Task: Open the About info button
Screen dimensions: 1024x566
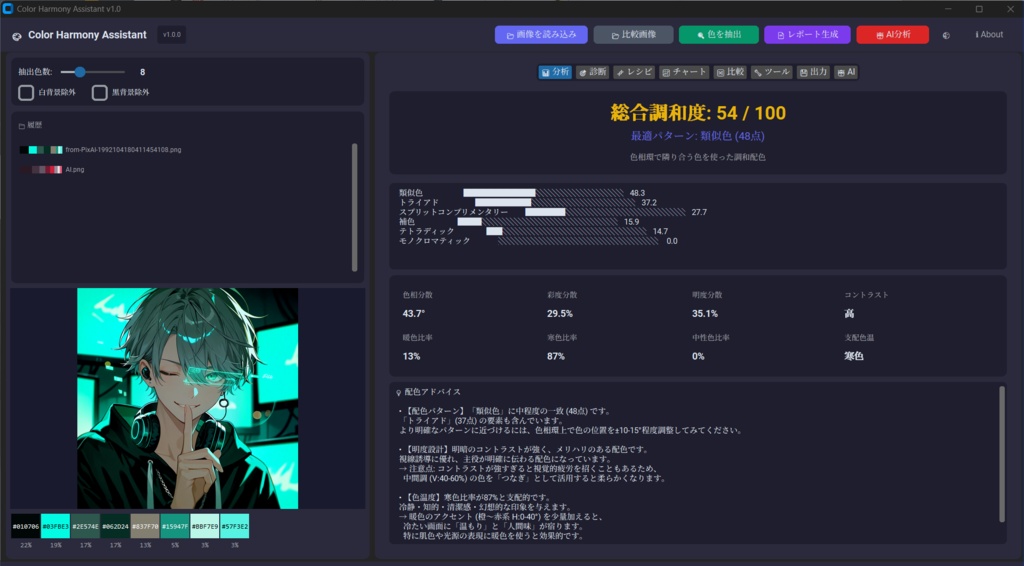Action: click(989, 35)
